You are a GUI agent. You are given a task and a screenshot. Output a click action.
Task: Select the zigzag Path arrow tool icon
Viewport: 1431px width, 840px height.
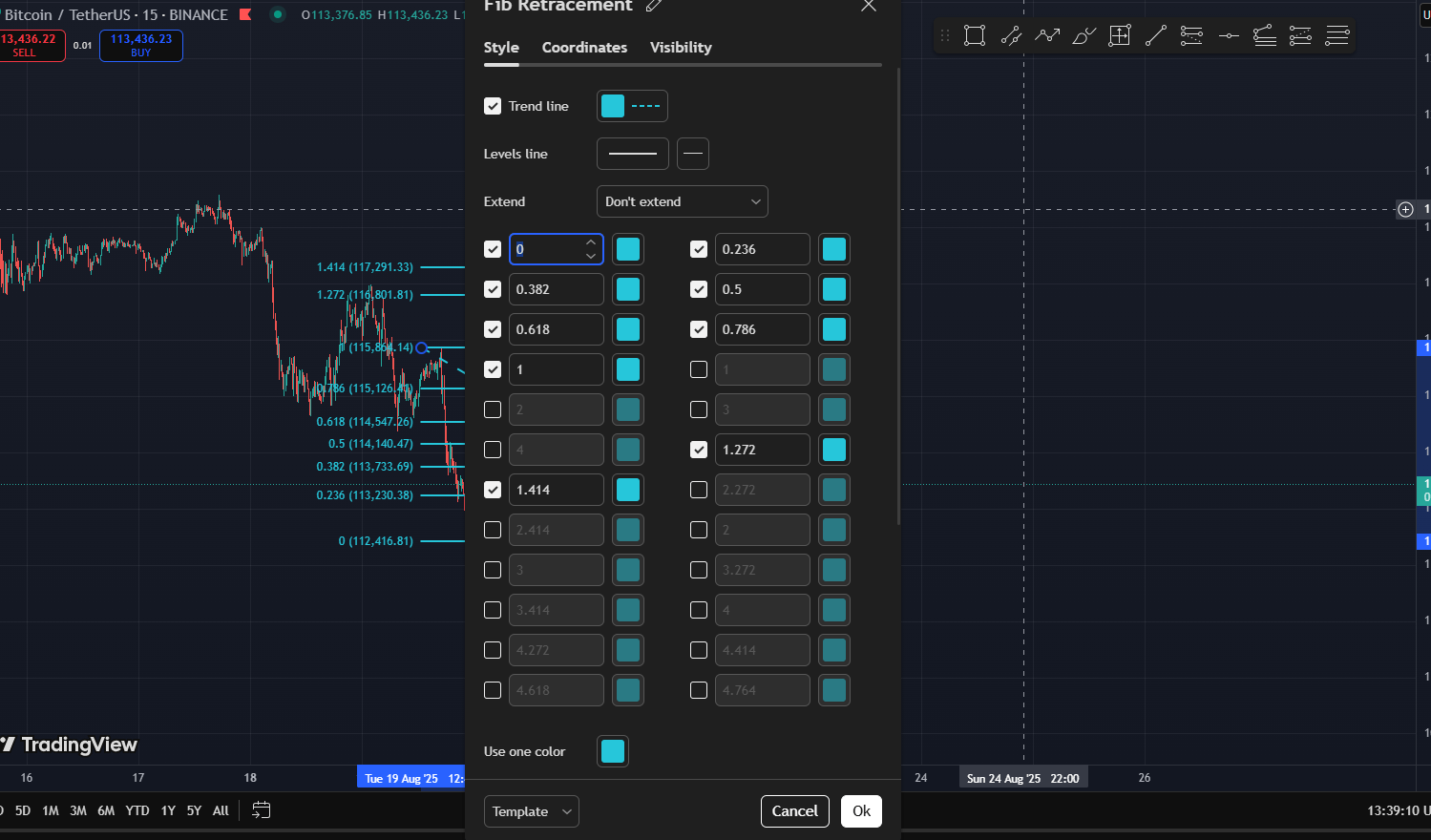(x=1047, y=36)
